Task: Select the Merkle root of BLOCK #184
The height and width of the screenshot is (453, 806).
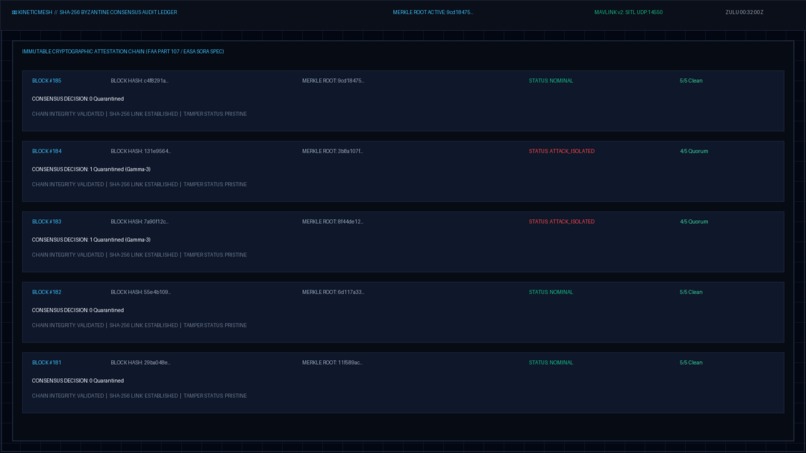Action: coord(332,151)
